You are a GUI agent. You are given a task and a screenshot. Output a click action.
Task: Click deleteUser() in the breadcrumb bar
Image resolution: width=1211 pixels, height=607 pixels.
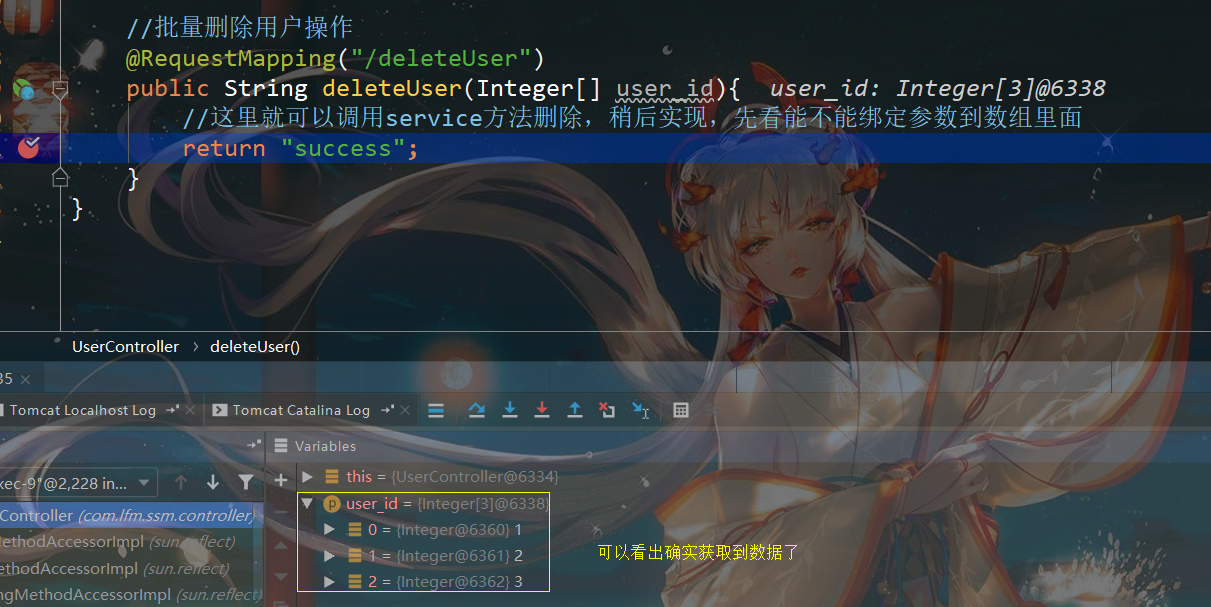coord(254,346)
